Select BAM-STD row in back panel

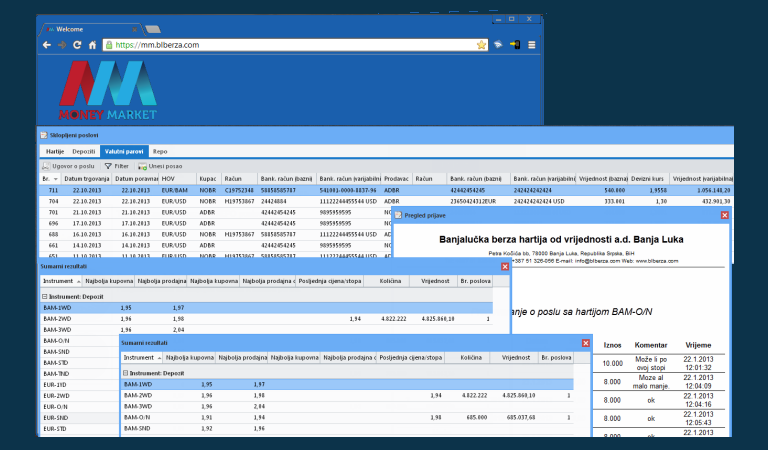[x=80, y=363]
